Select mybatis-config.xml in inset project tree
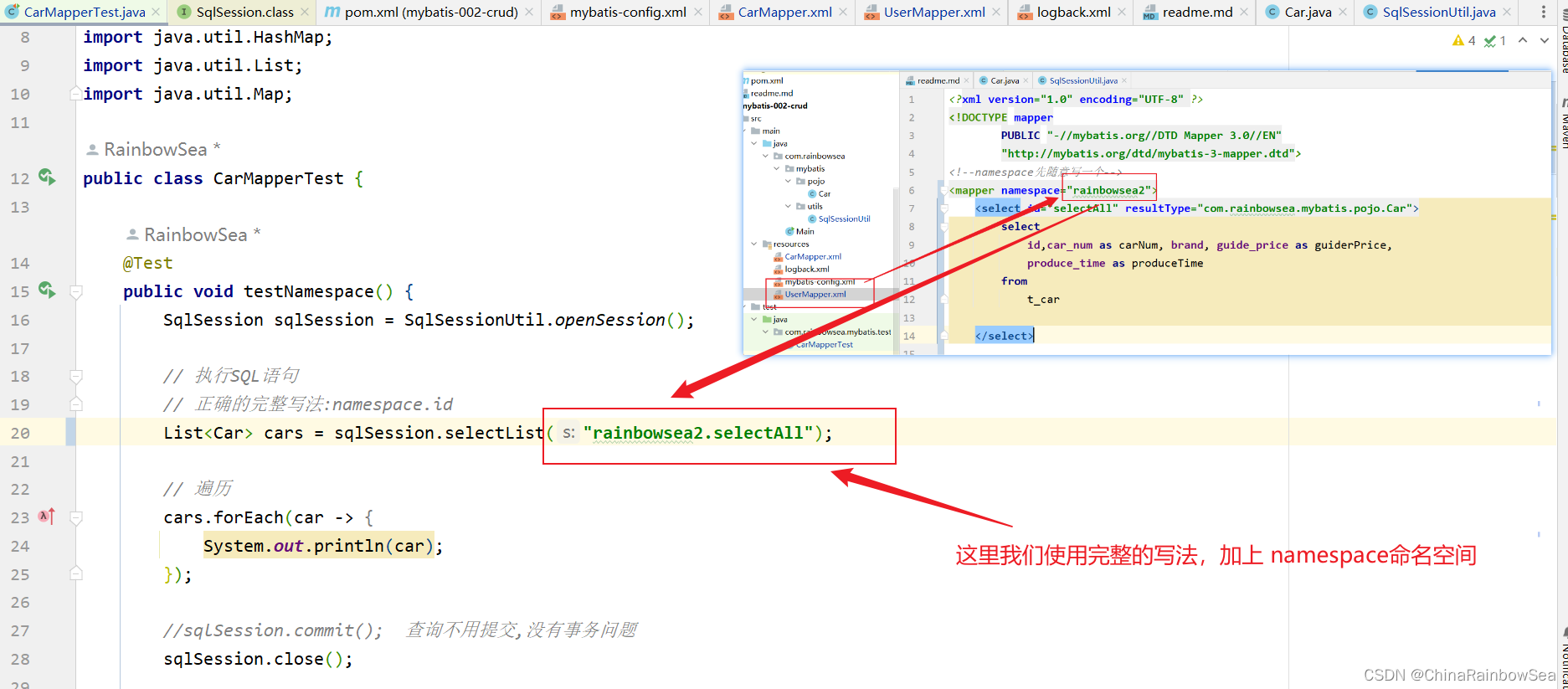The height and width of the screenshot is (689, 1568). (x=820, y=282)
